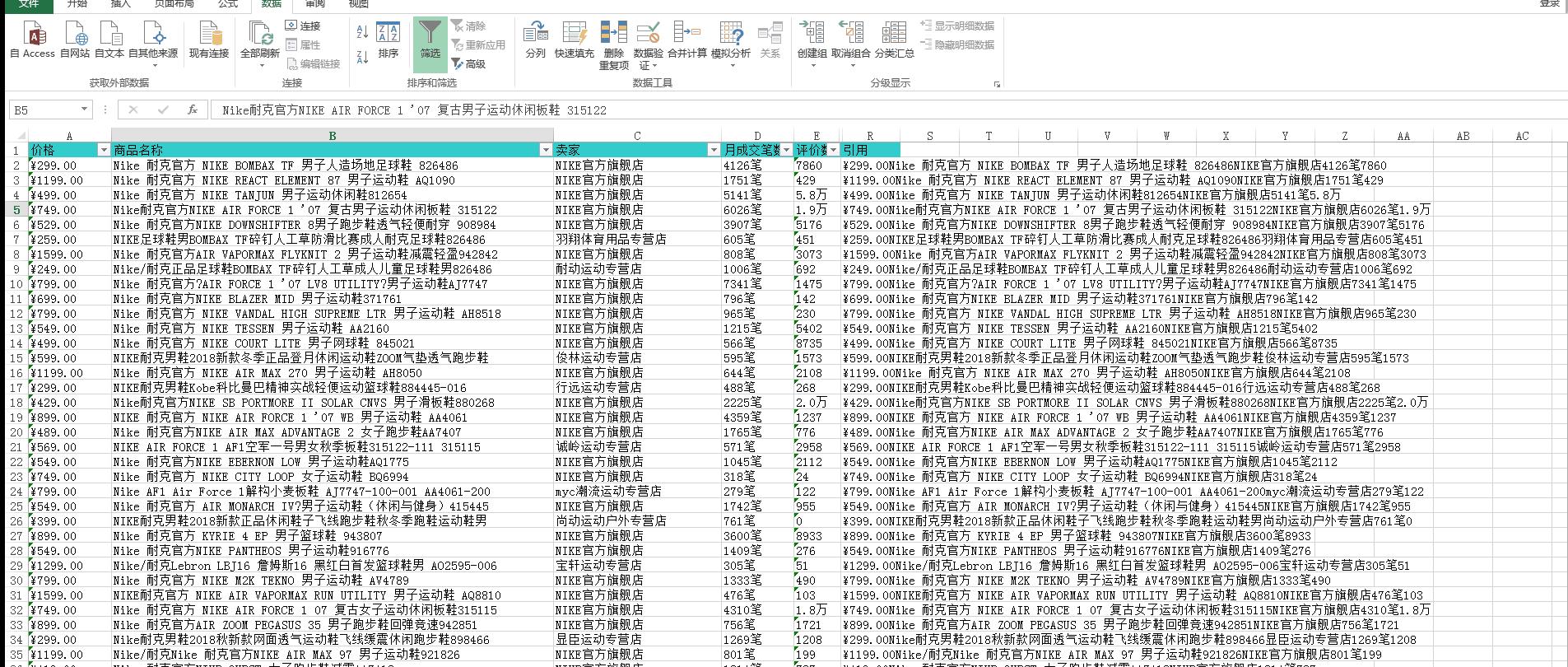
Task: Select cell 7341笔 in row 10
Action: click(757, 284)
